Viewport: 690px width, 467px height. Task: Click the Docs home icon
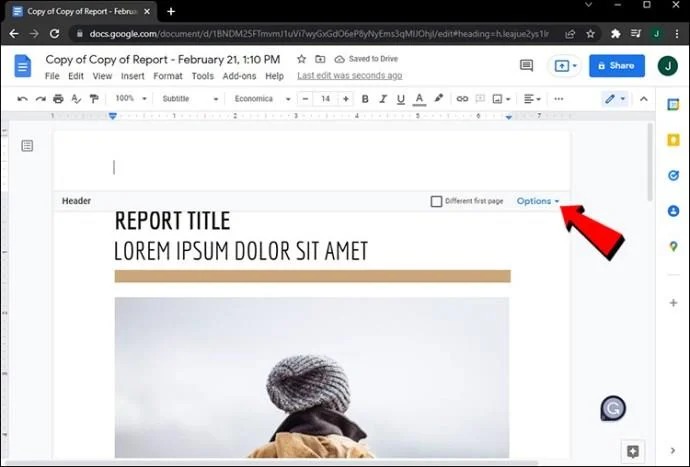coord(23,66)
